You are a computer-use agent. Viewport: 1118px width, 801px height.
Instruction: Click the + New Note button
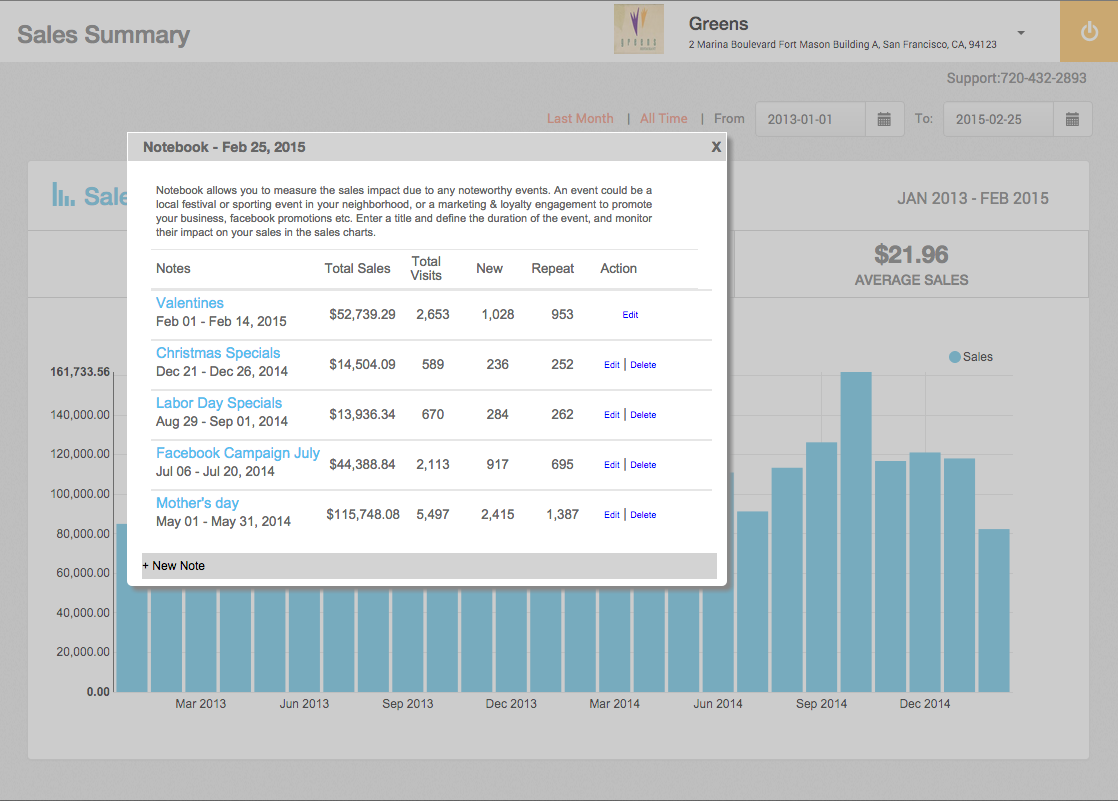429,566
